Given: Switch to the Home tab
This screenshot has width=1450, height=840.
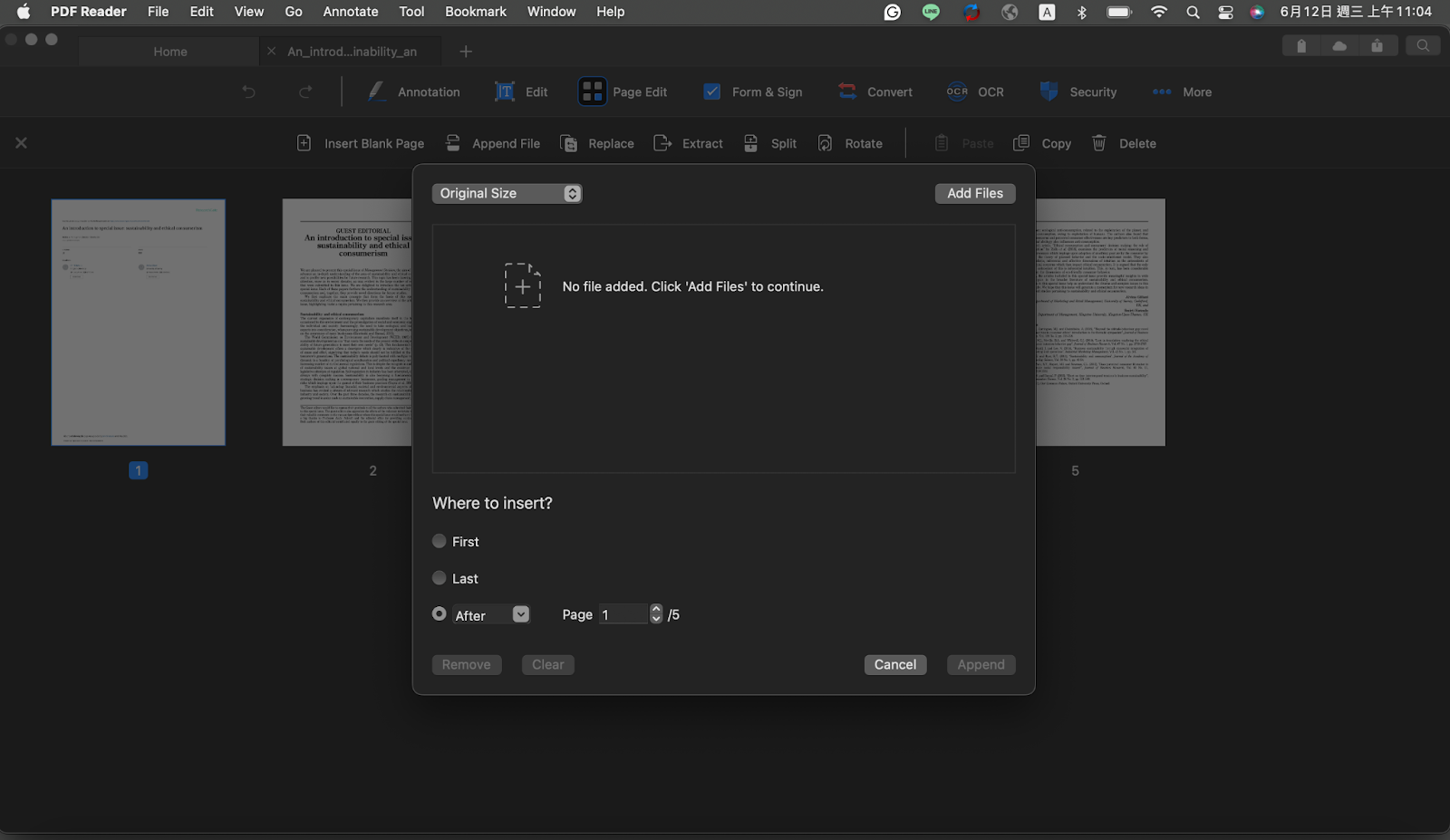Looking at the screenshot, I should pyautogui.click(x=169, y=52).
